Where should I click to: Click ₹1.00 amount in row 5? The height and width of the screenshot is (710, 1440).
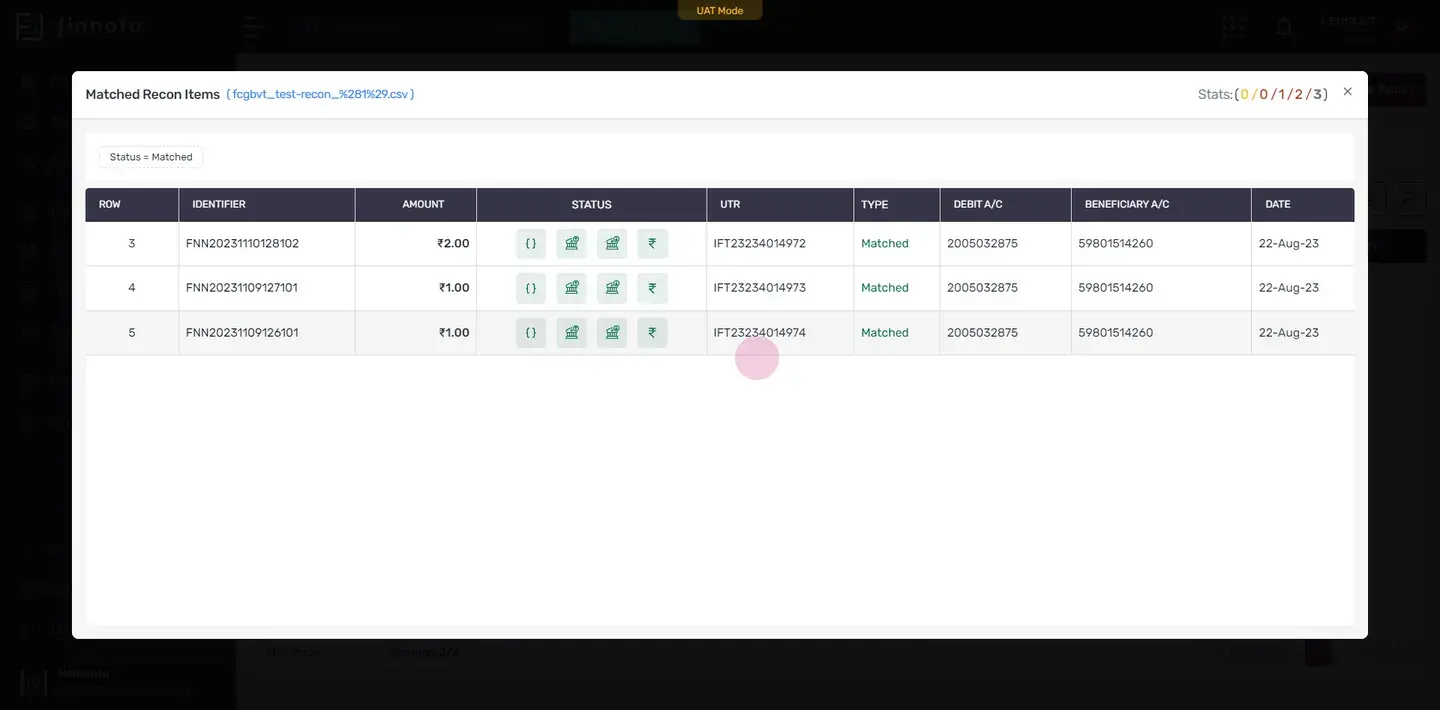point(454,333)
